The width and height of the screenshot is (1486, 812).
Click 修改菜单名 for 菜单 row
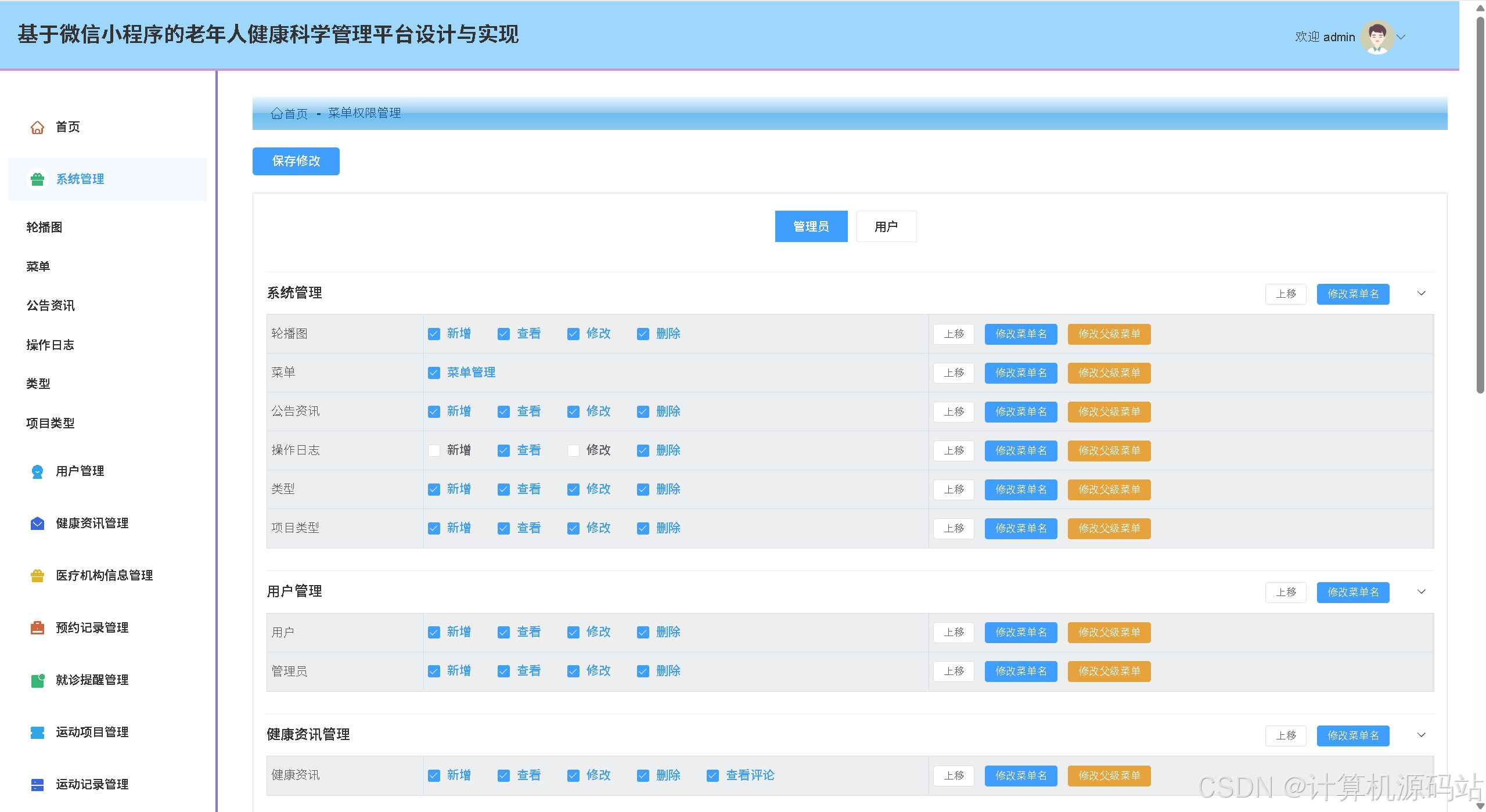pos(1021,373)
